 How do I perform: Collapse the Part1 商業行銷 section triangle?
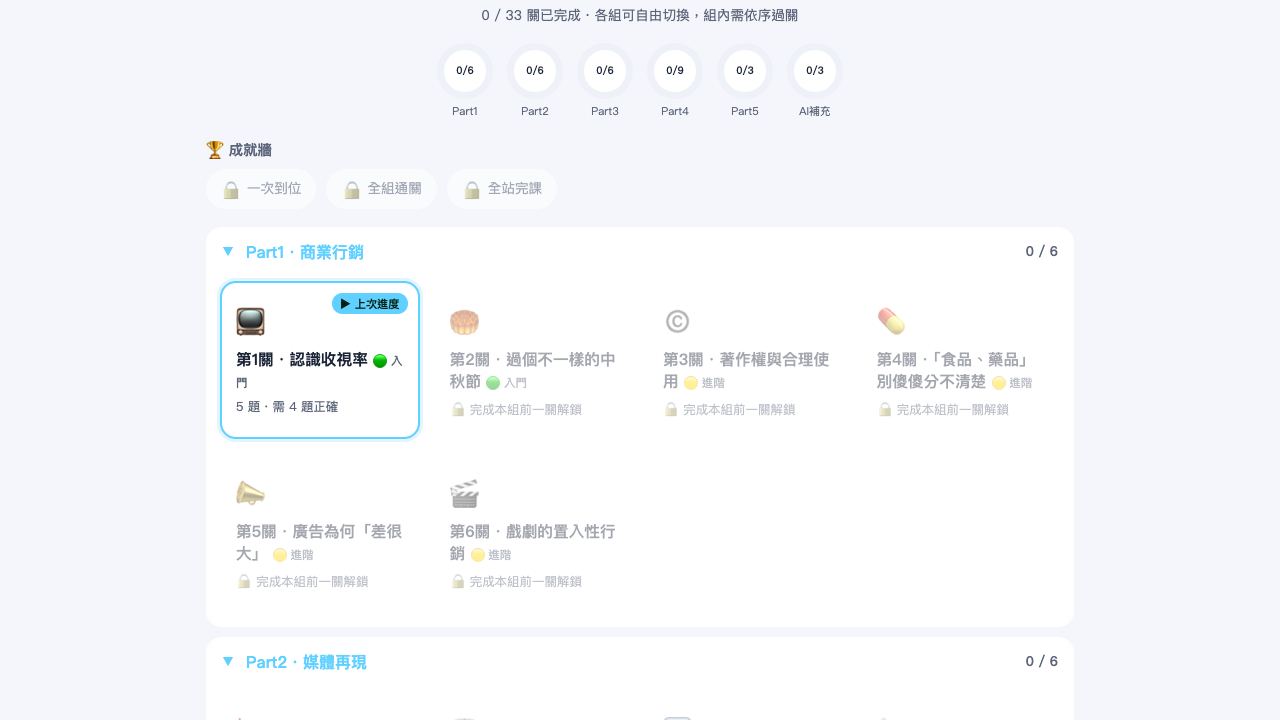(228, 251)
